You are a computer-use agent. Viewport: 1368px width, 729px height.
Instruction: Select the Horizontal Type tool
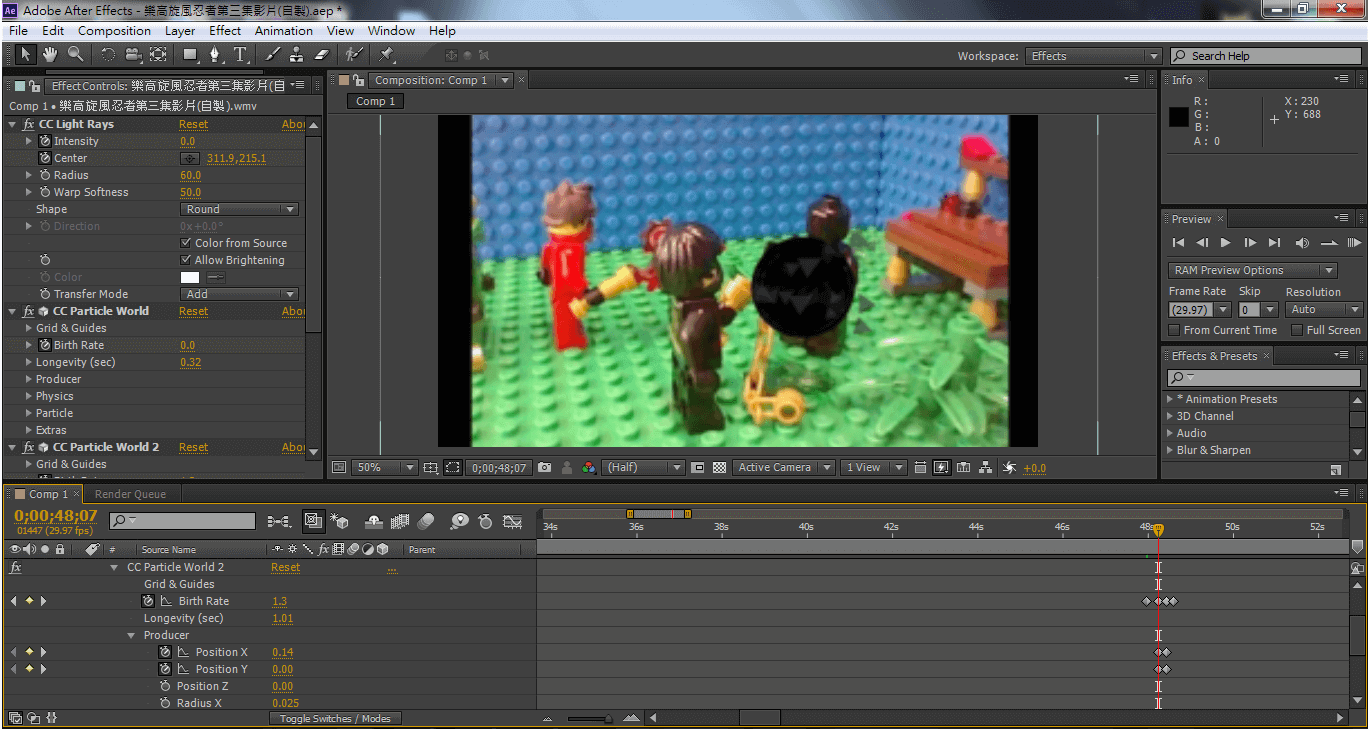point(240,55)
